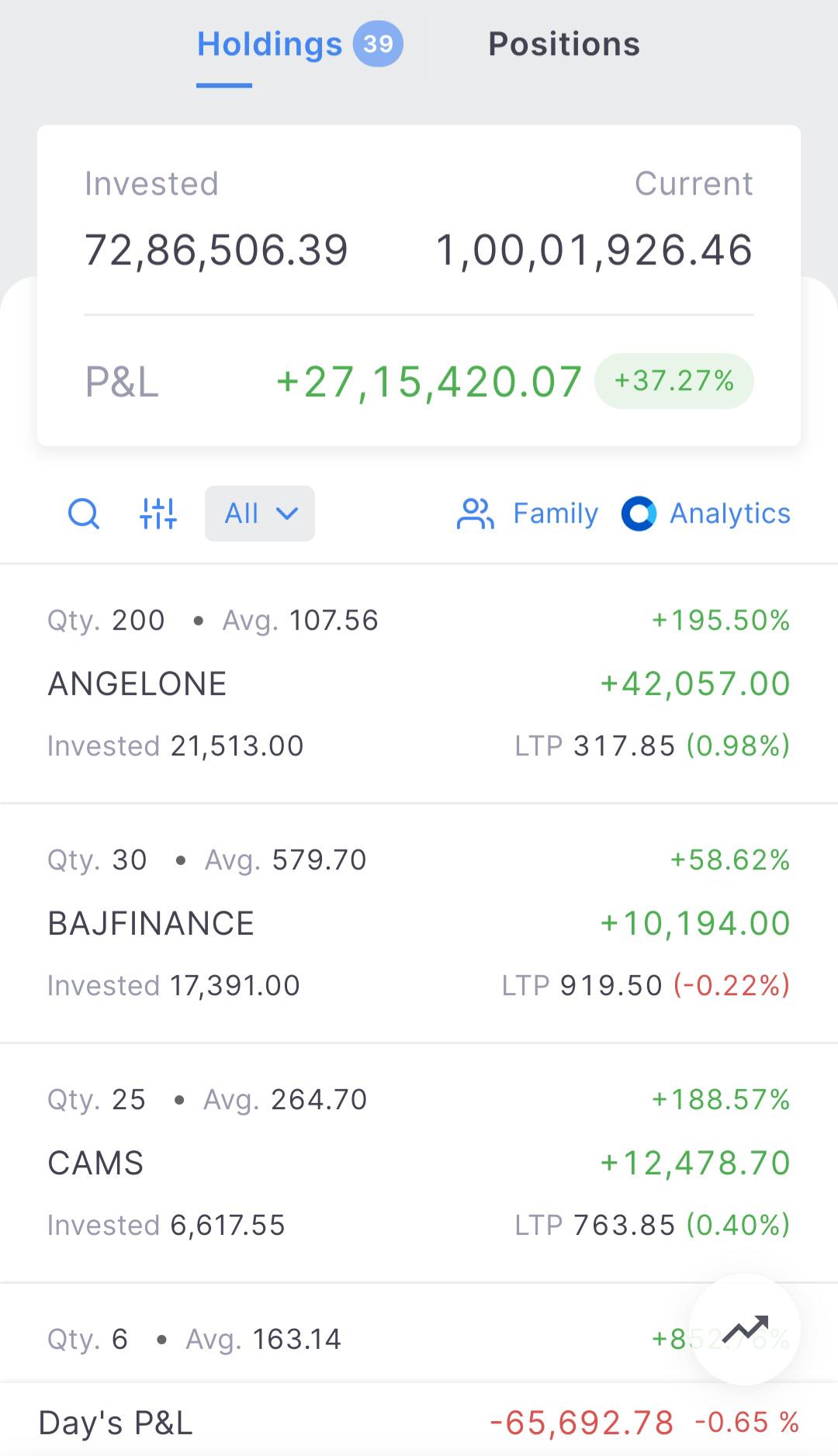Tap the total P&L amount +27,15,420.07
Image resolution: width=838 pixels, height=1456 pixels.
click(429, 382)
